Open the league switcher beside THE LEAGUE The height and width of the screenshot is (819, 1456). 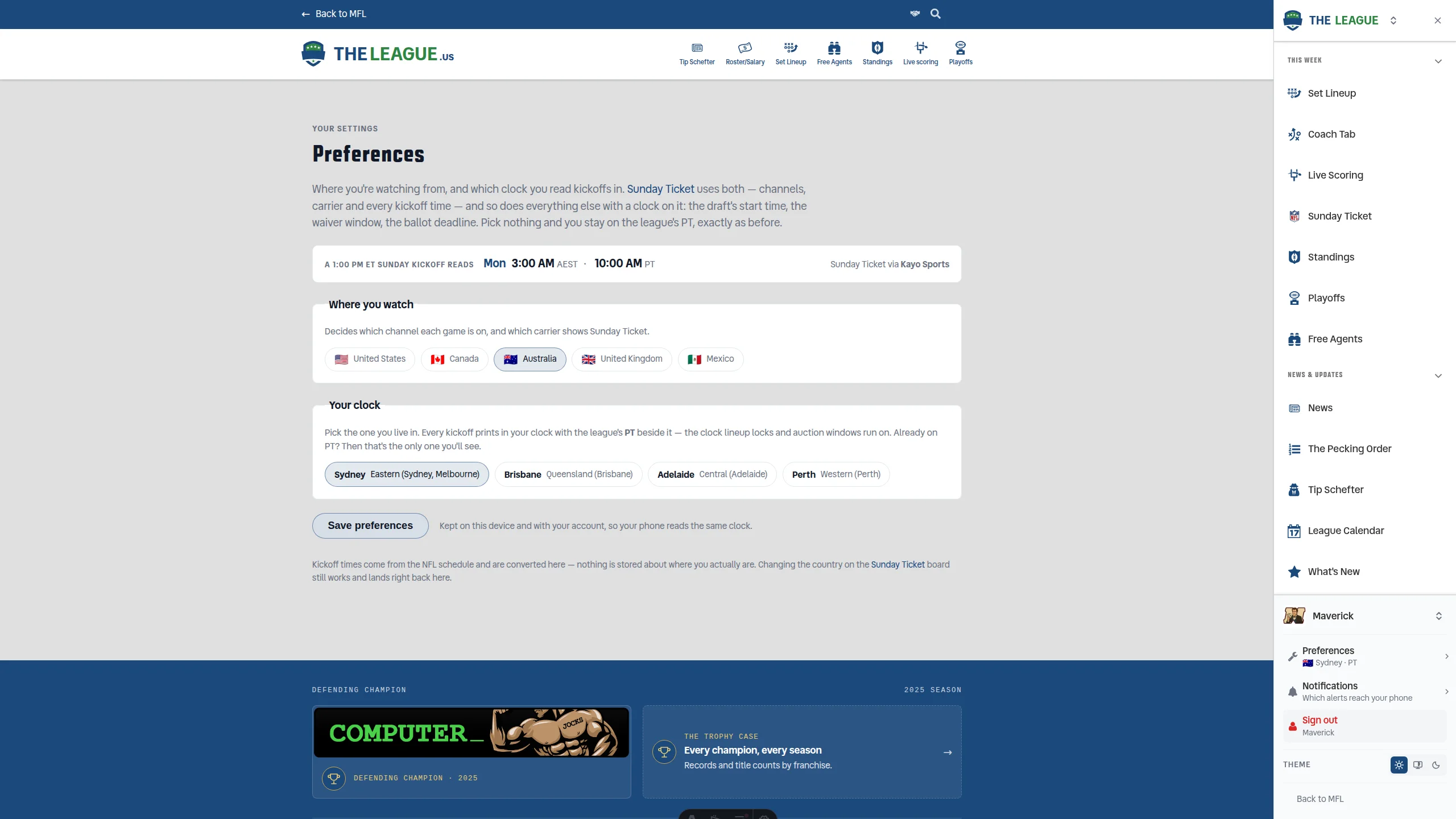1393,20
